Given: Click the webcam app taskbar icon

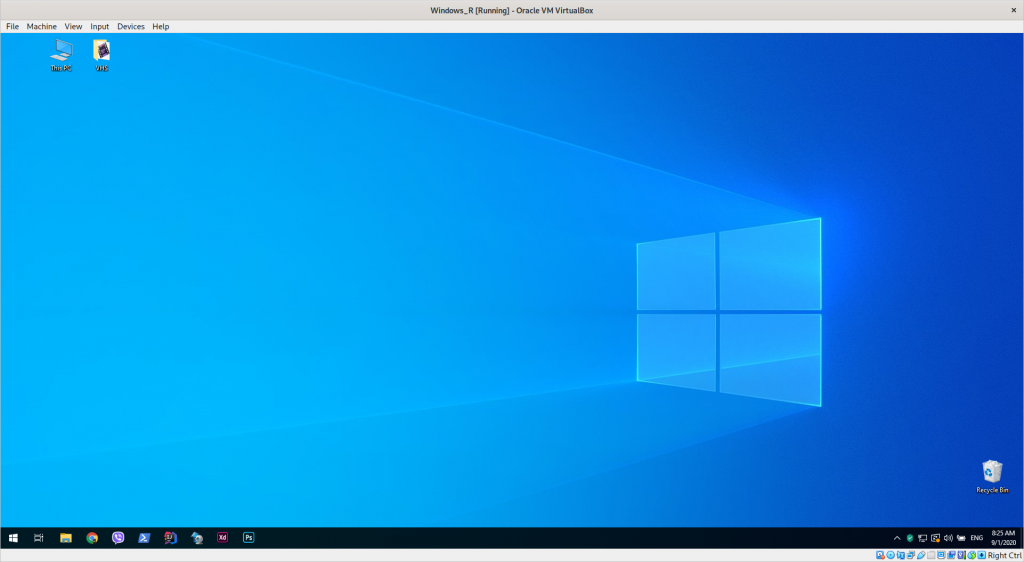Looking at the screenshot, I should click(197, 538).
